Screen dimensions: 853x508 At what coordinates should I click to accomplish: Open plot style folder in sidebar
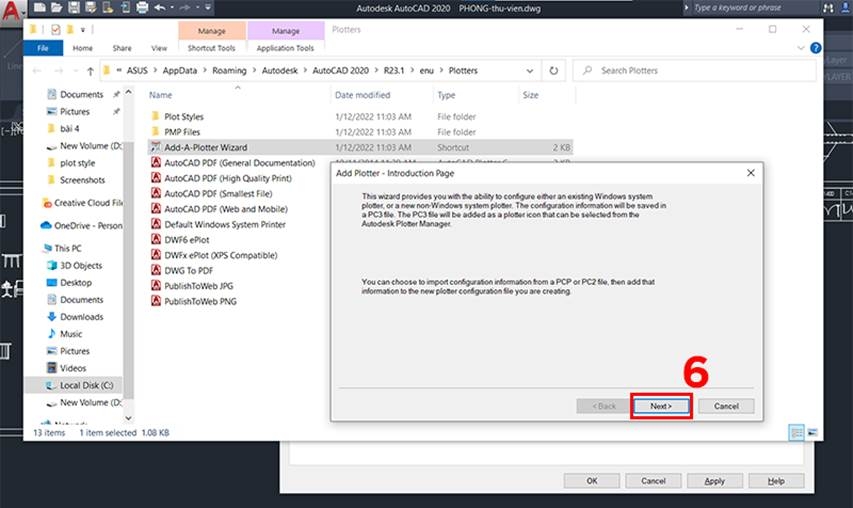pyautogui.click(x=77, y=163)
